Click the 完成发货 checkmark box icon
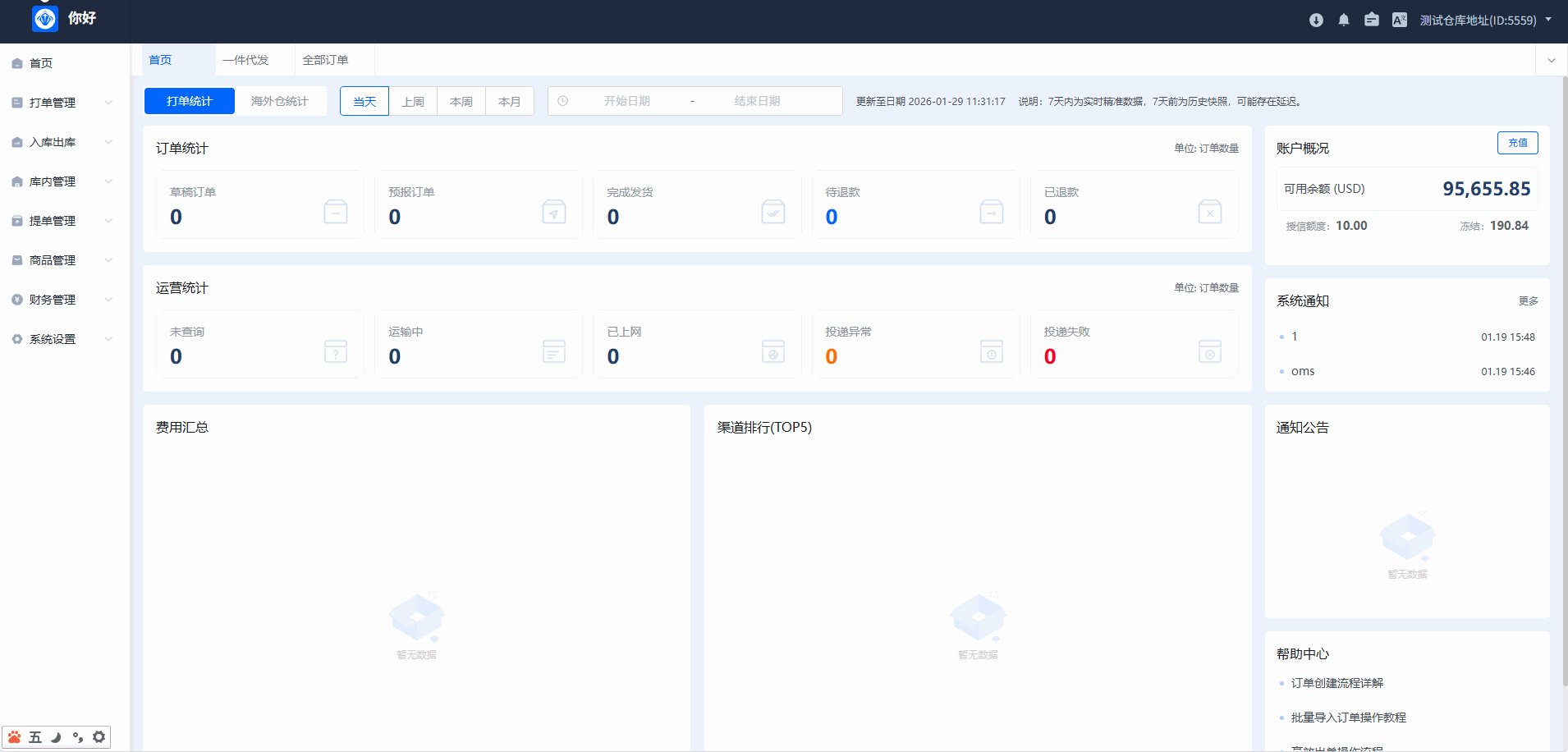 [773, 212]
